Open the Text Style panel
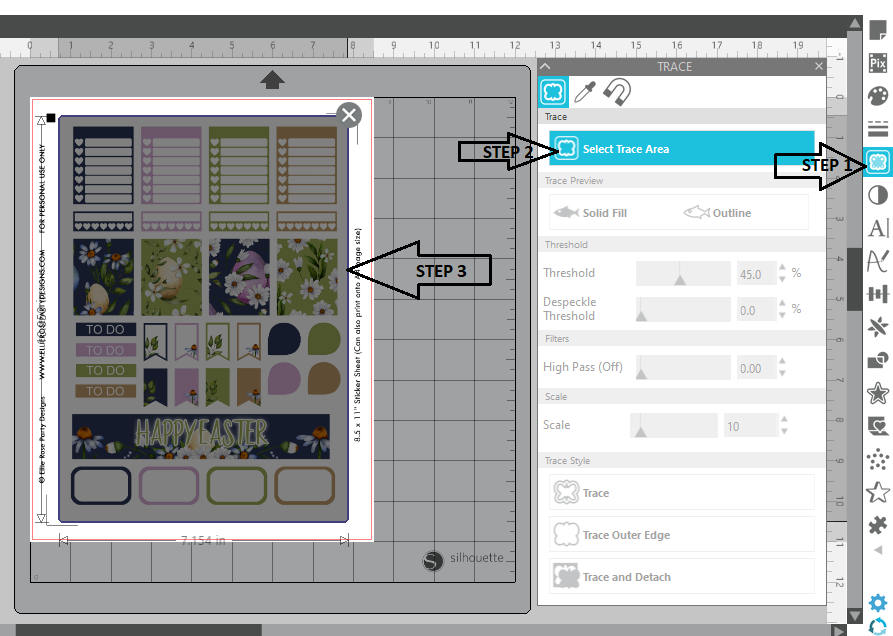893x636 pixels. (878, 228)
